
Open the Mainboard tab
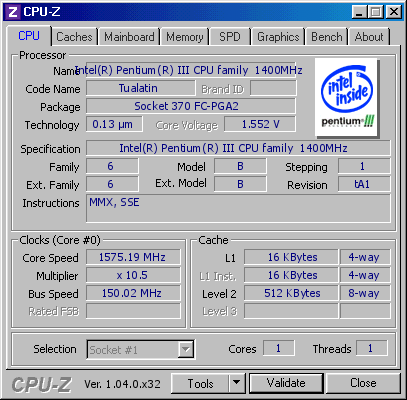(129, 37)
